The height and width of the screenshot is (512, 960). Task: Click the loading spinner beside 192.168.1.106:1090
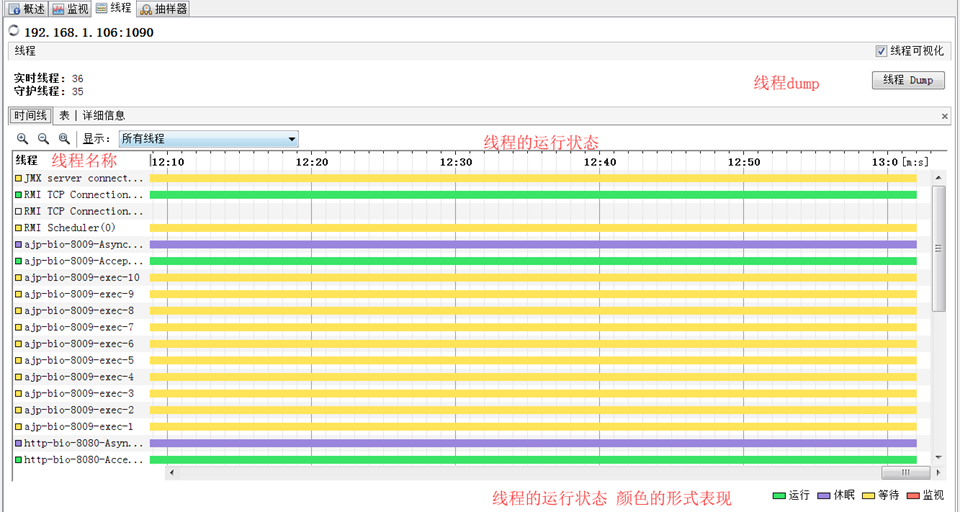13,30
